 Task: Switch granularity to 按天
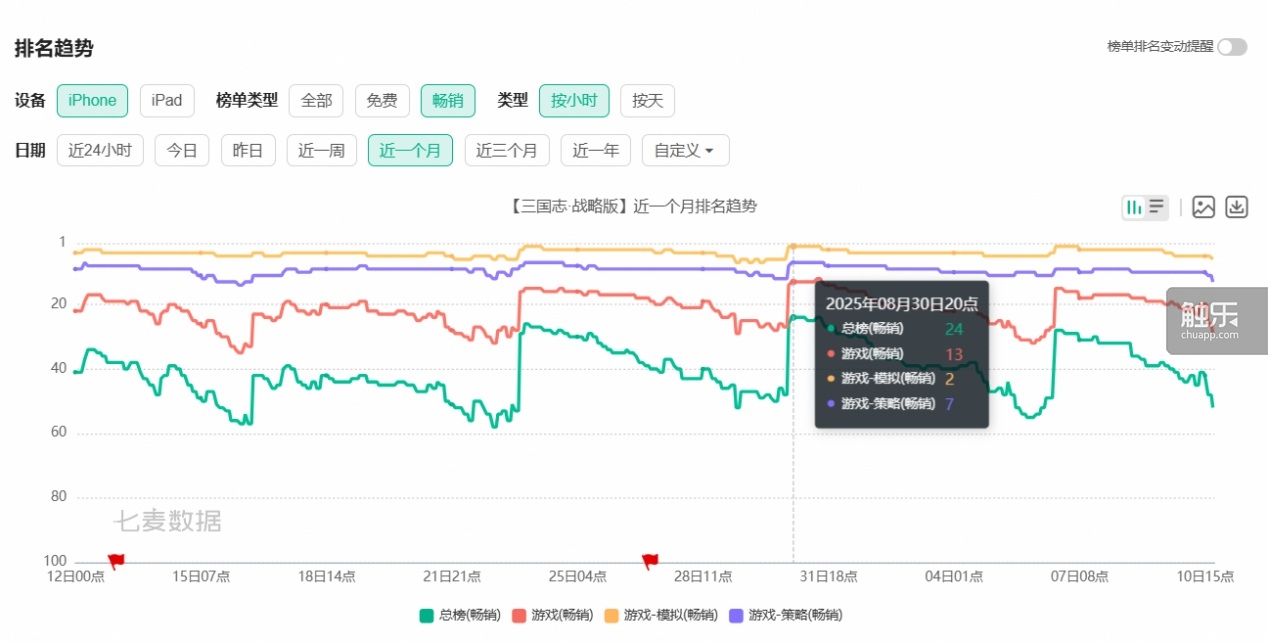[648, 100]
